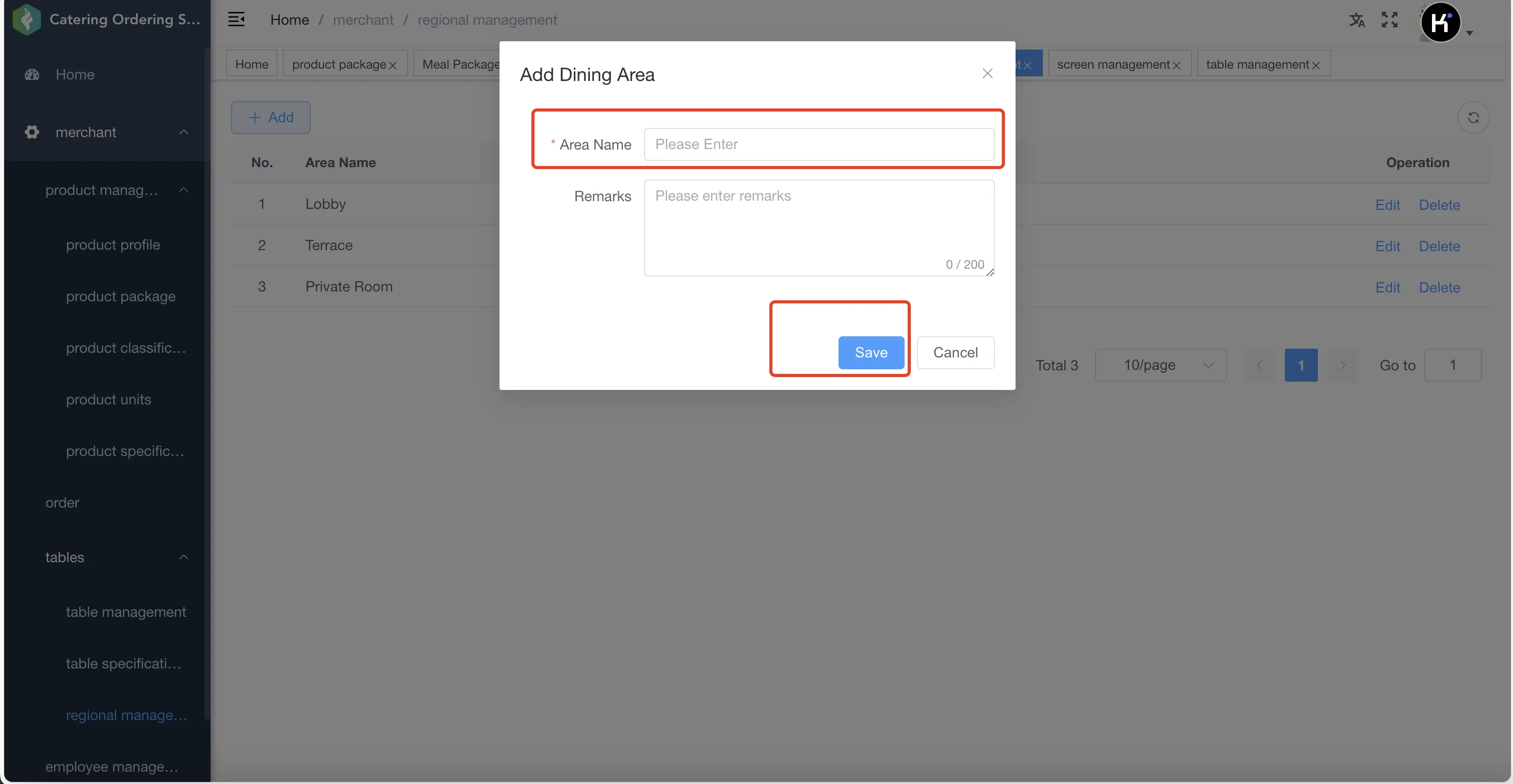The image size is (1513, 784).
Task: Open product profile in sidebar
Action: [x=113, y=245]
